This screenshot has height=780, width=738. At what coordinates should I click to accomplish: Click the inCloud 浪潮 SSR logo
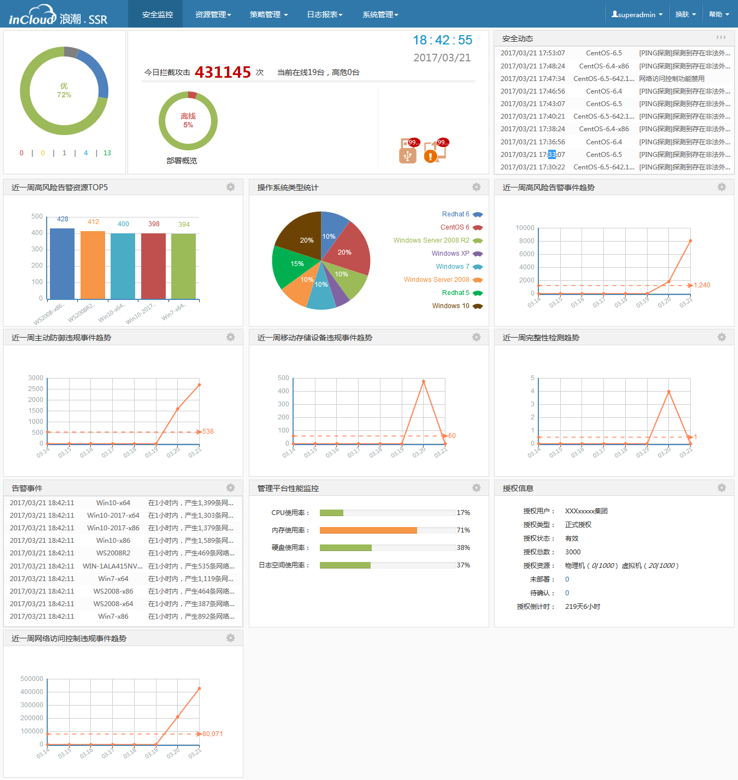(63, 15)
